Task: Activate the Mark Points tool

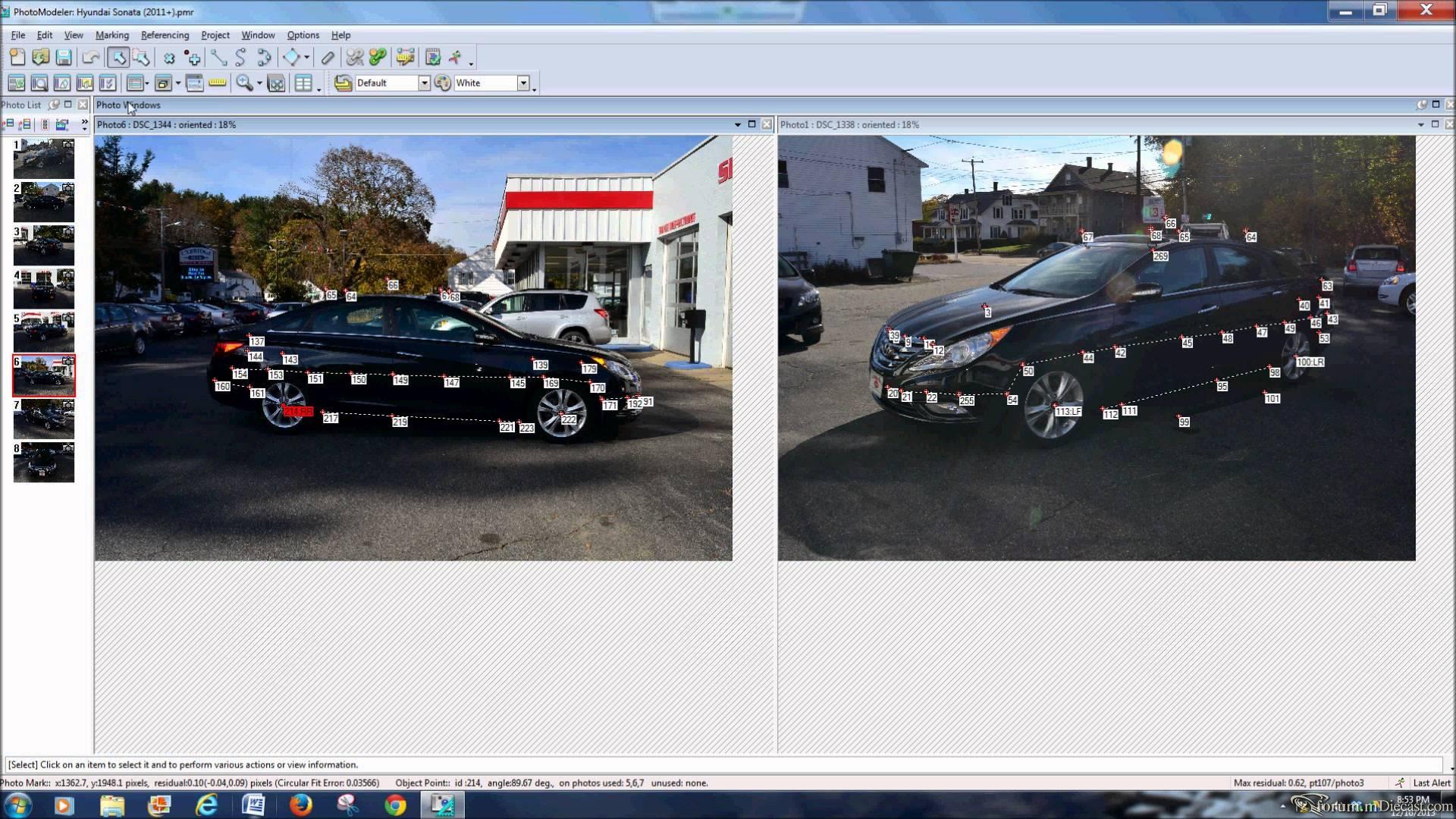Action: pos(169,58)
